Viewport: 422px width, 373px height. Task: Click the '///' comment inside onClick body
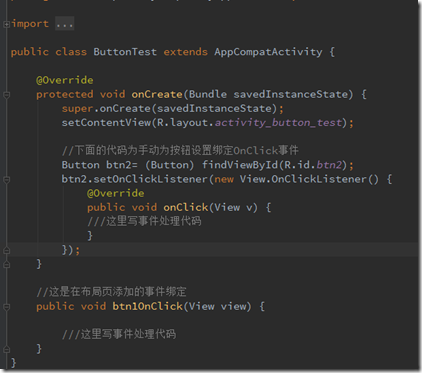(x=144, y=221)
